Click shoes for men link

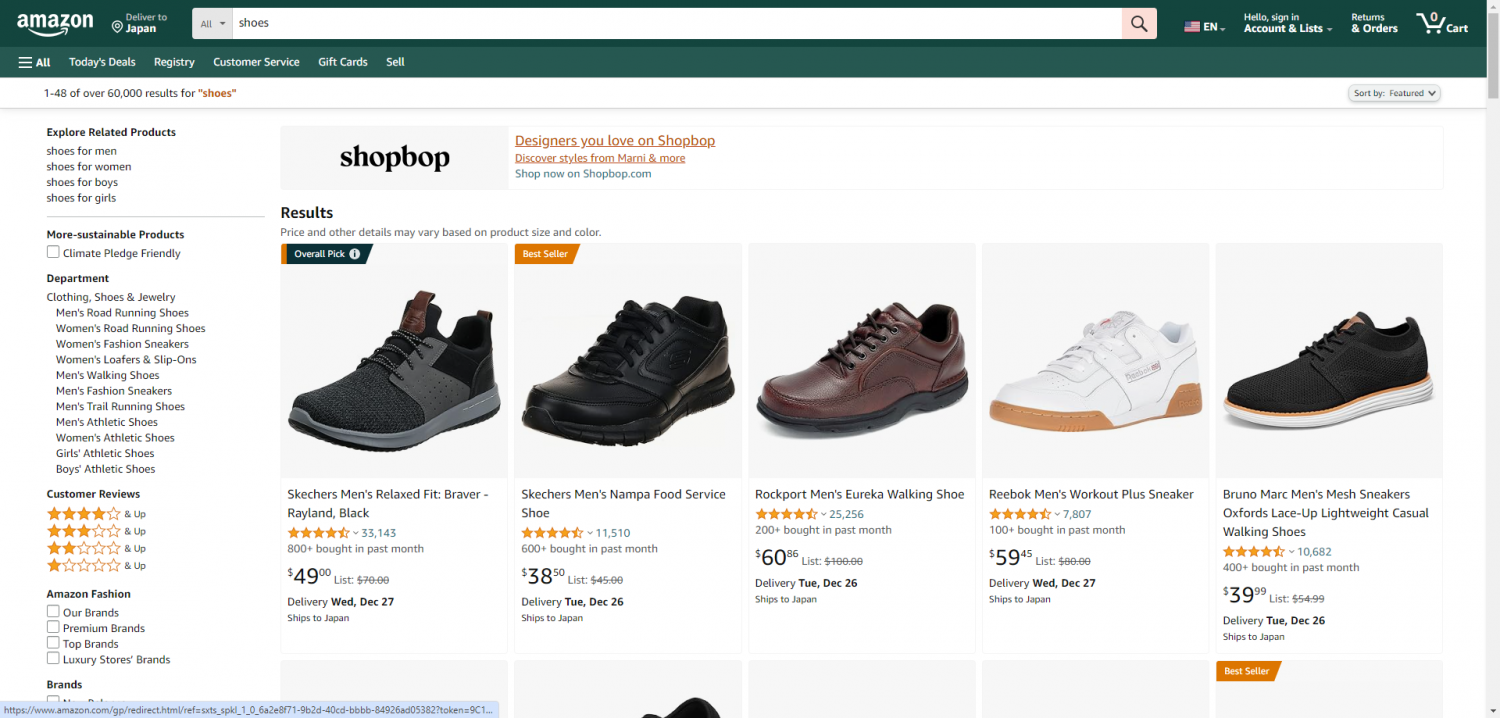click(82, 151)
